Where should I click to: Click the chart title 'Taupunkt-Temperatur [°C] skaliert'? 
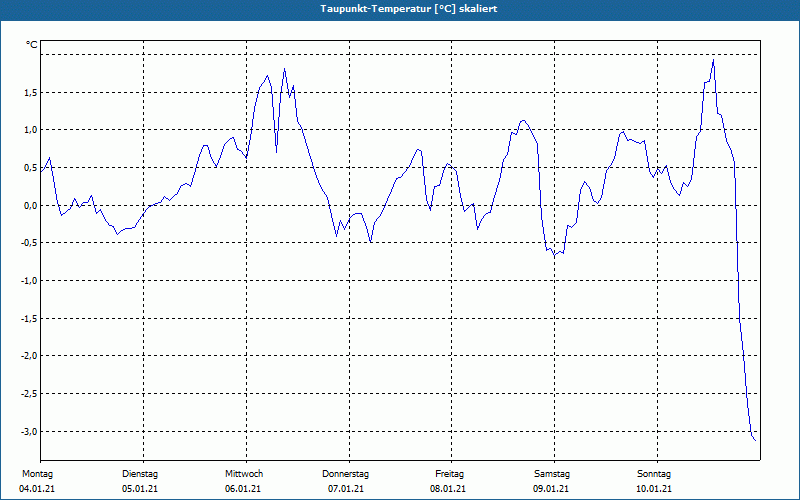409,9
